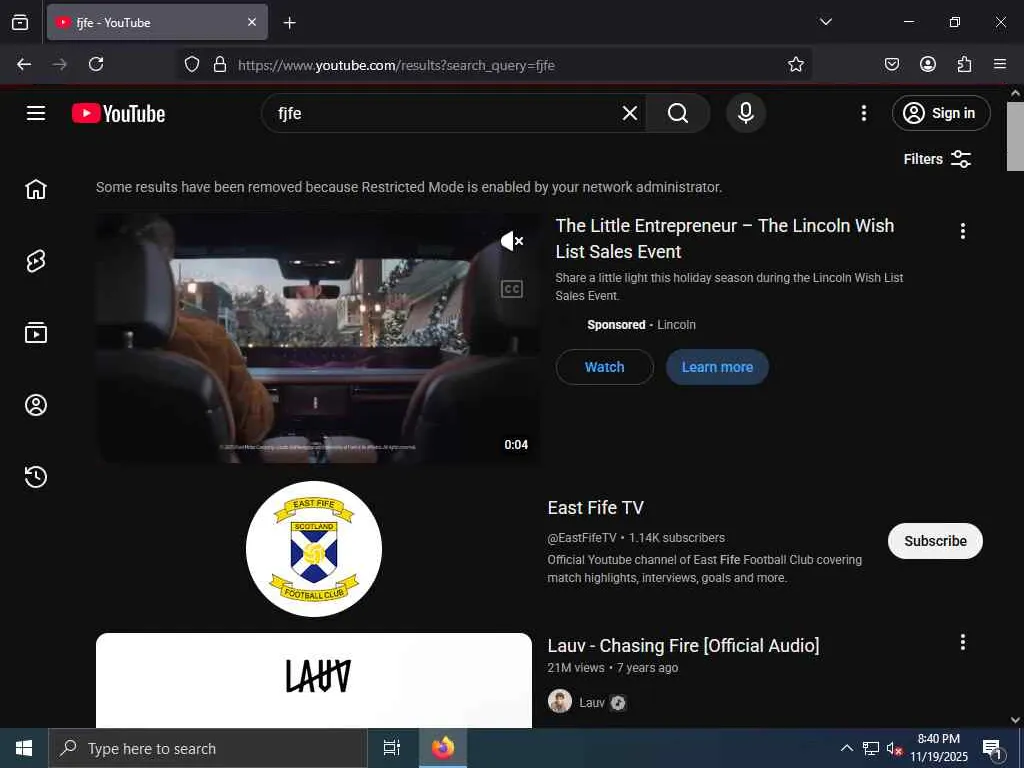Sign in to YouTube
The image size is (1024, 768).
tap(941, 113)
